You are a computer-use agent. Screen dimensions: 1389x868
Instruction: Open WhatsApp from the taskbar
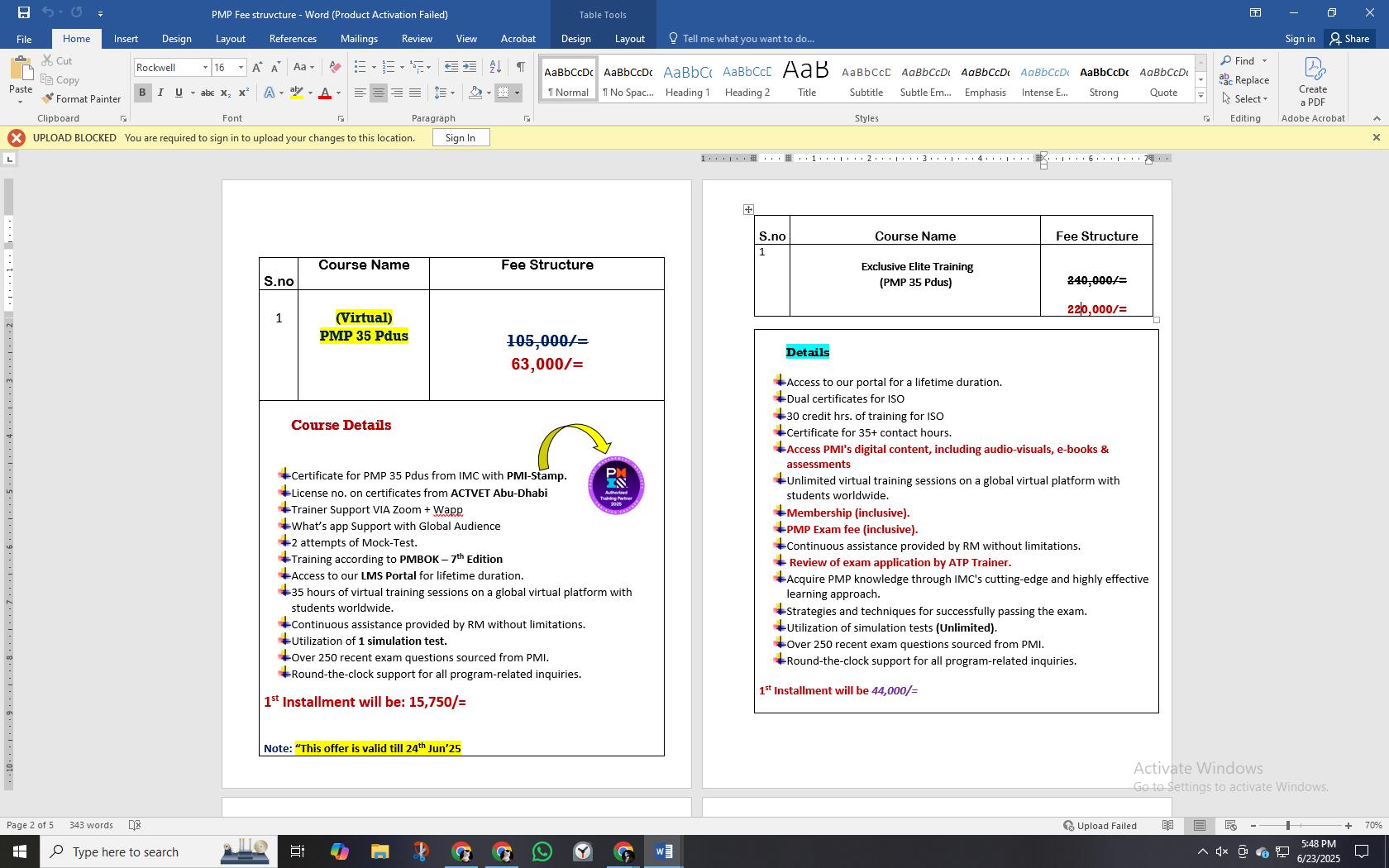(542, 851)
